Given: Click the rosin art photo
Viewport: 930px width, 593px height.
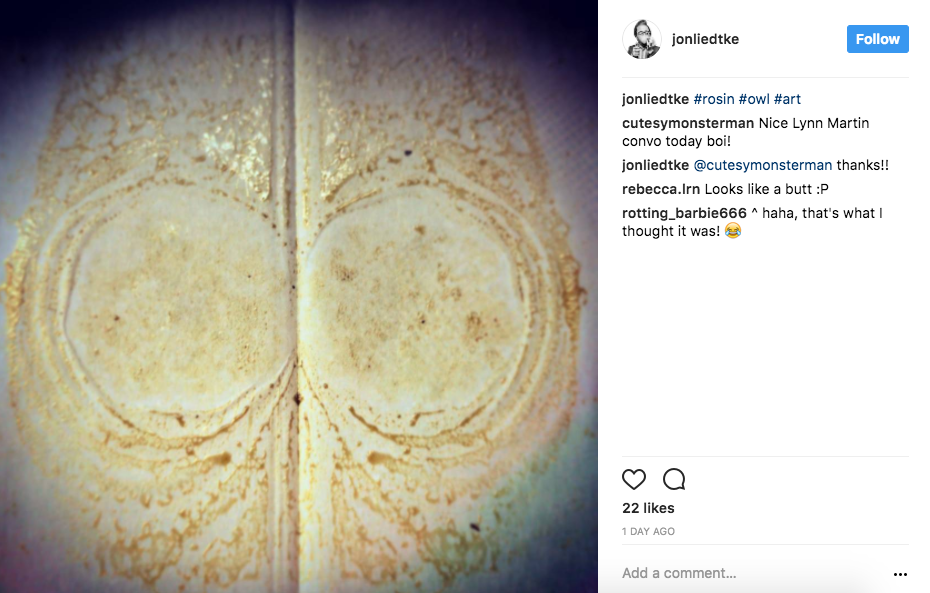Looking at the screenshot, I should 299,296.
